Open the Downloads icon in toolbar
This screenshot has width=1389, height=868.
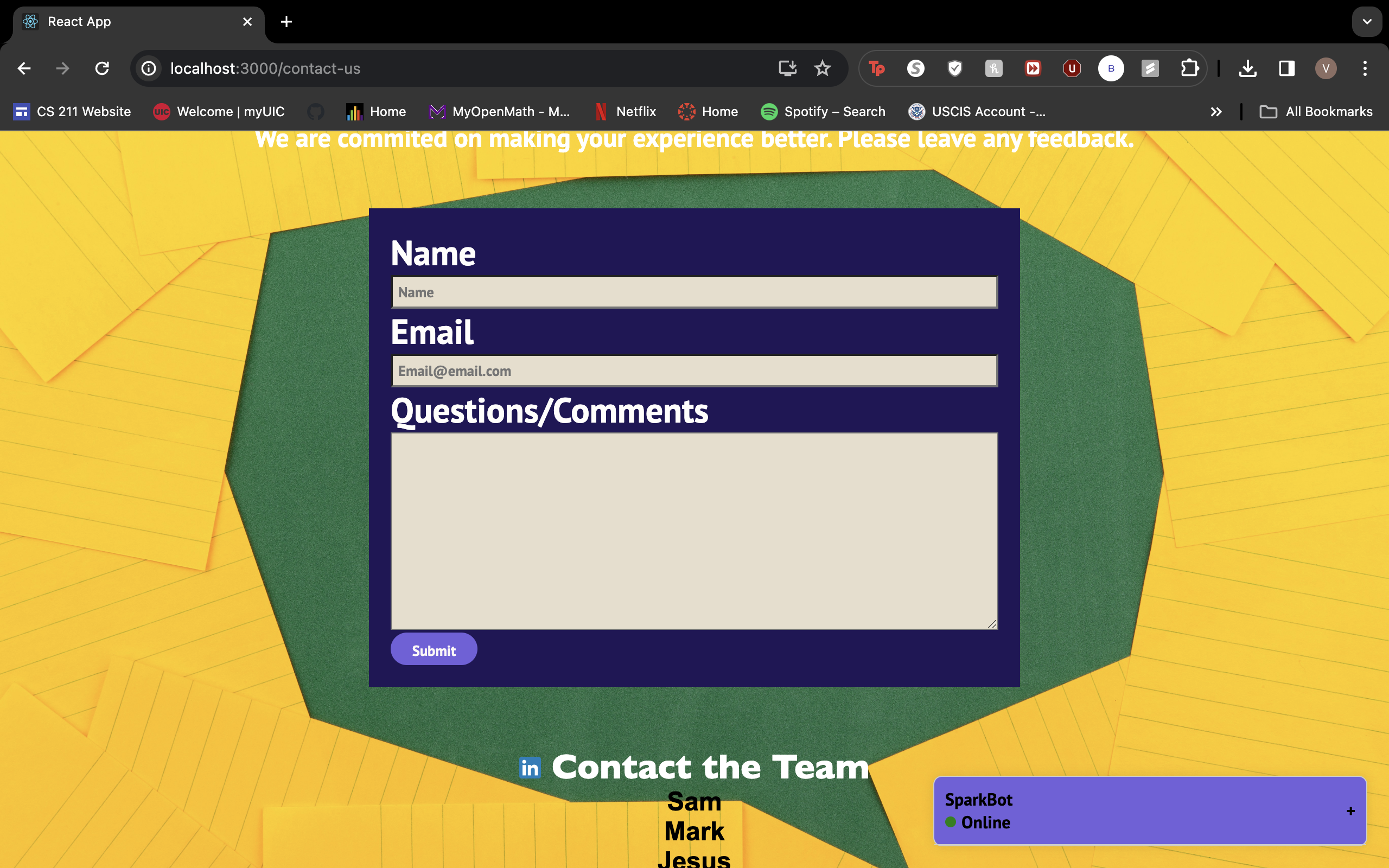(1247, 68)
